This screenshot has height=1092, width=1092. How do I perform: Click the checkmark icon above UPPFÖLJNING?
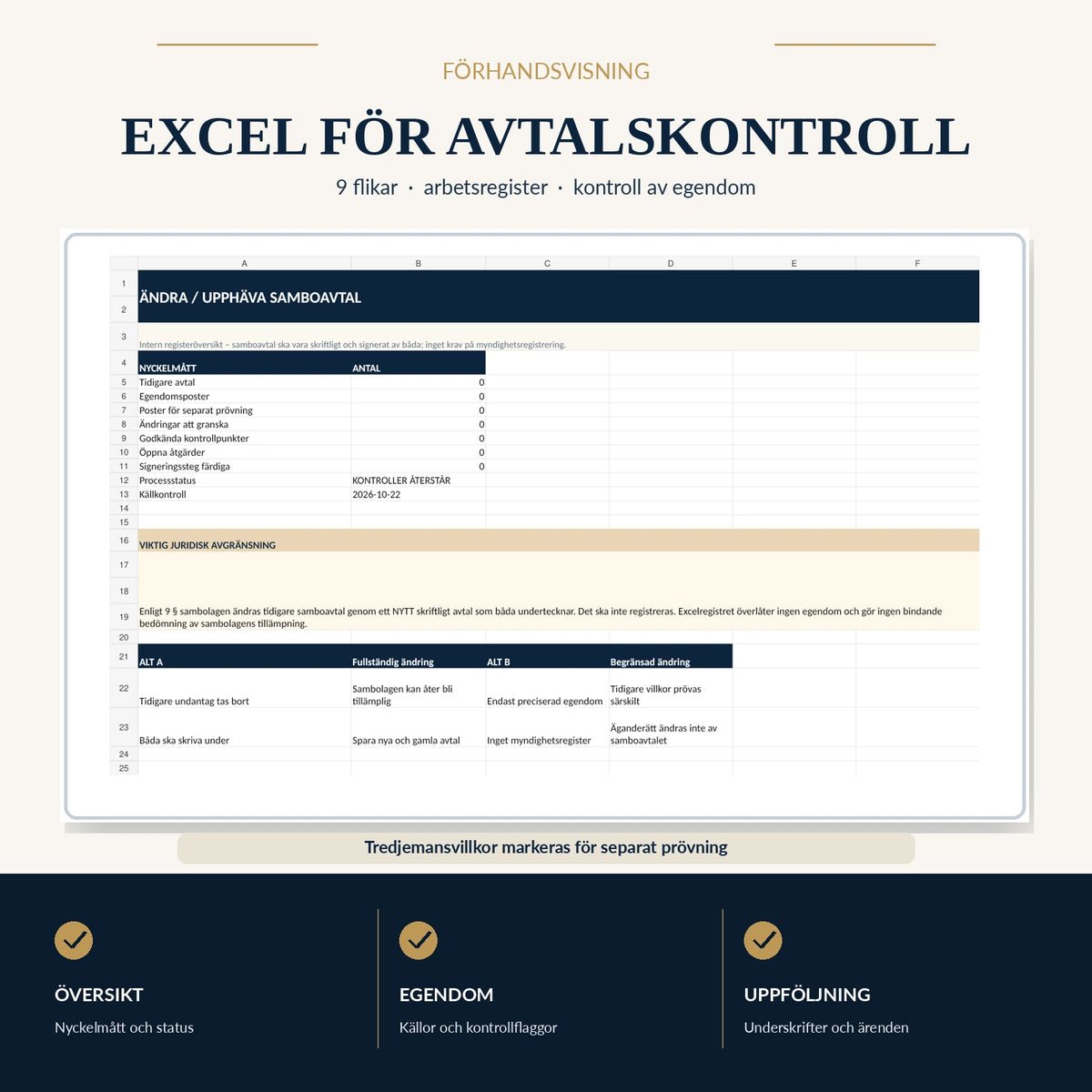tap(763, 940)
